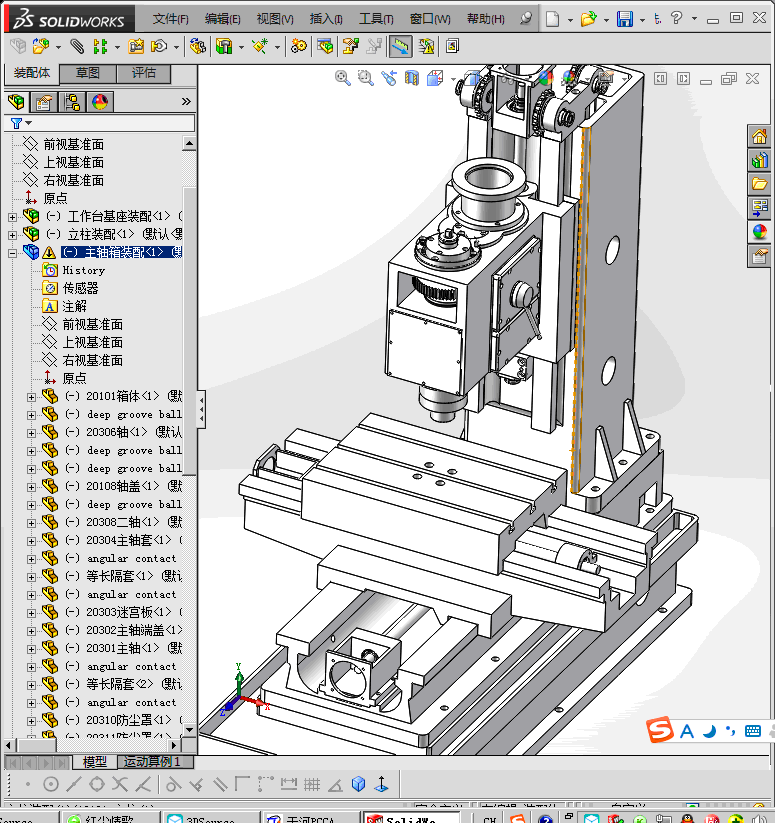Activate the Section View icon
This screenshot has width=775, height=823.
coord(412,78)
